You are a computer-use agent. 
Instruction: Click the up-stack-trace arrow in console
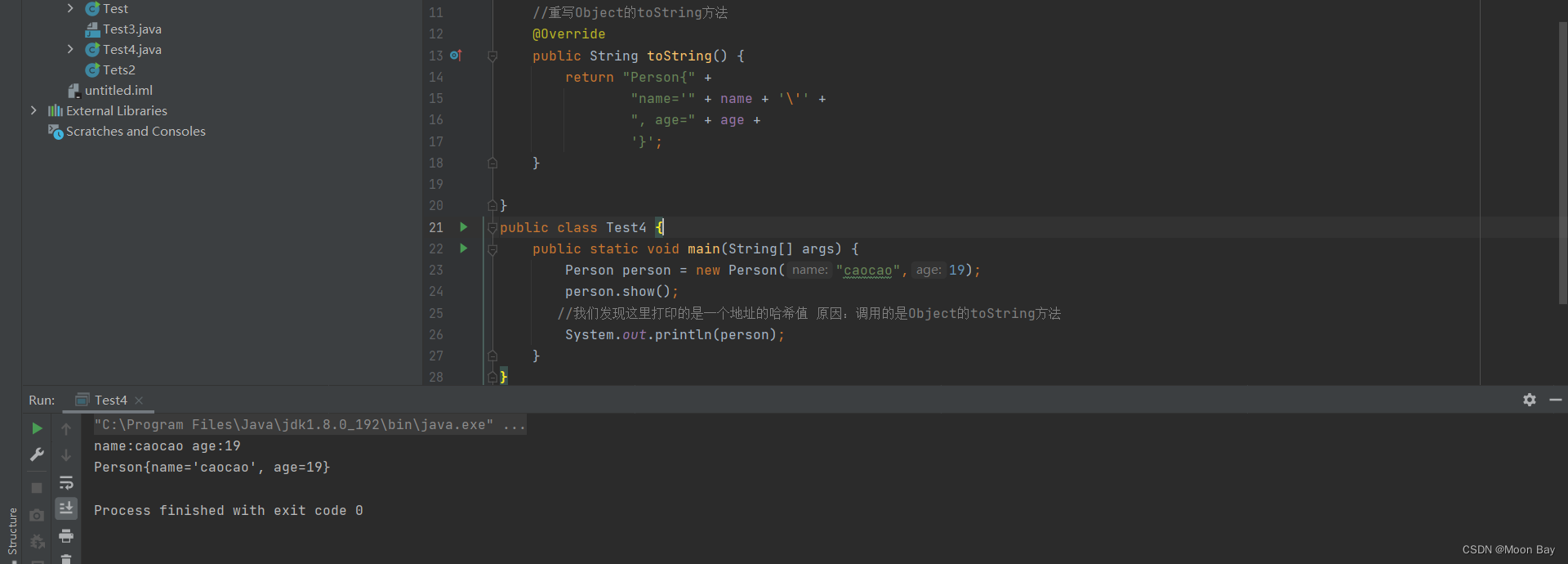66,428
